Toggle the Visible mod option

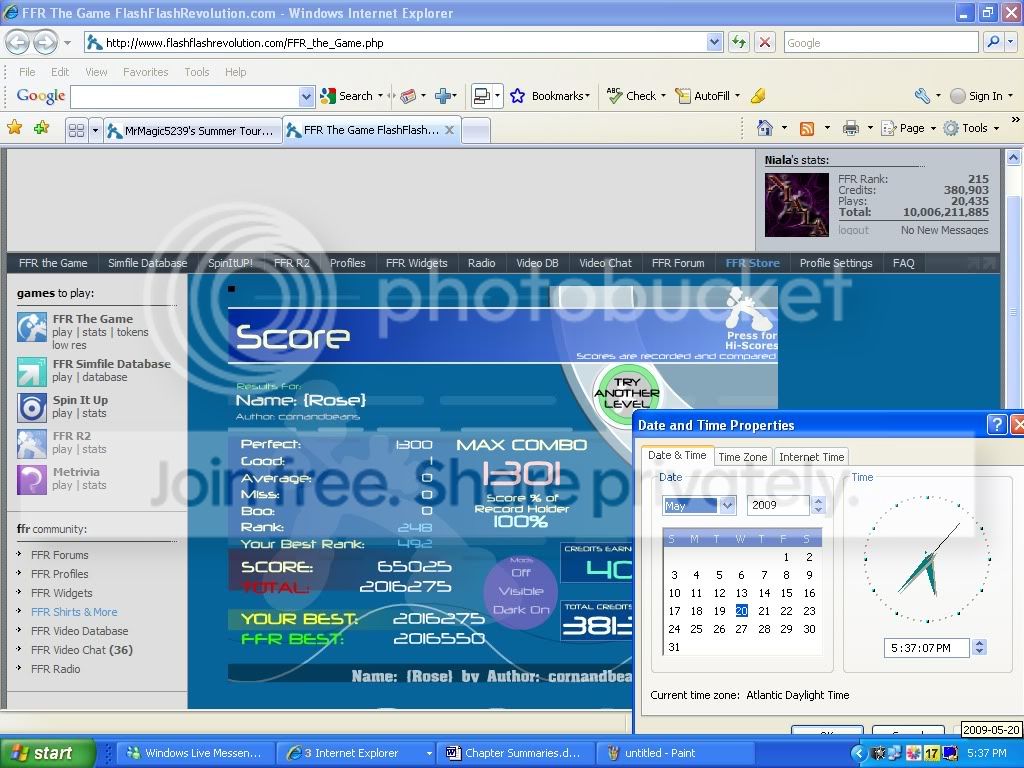(521, 591)
